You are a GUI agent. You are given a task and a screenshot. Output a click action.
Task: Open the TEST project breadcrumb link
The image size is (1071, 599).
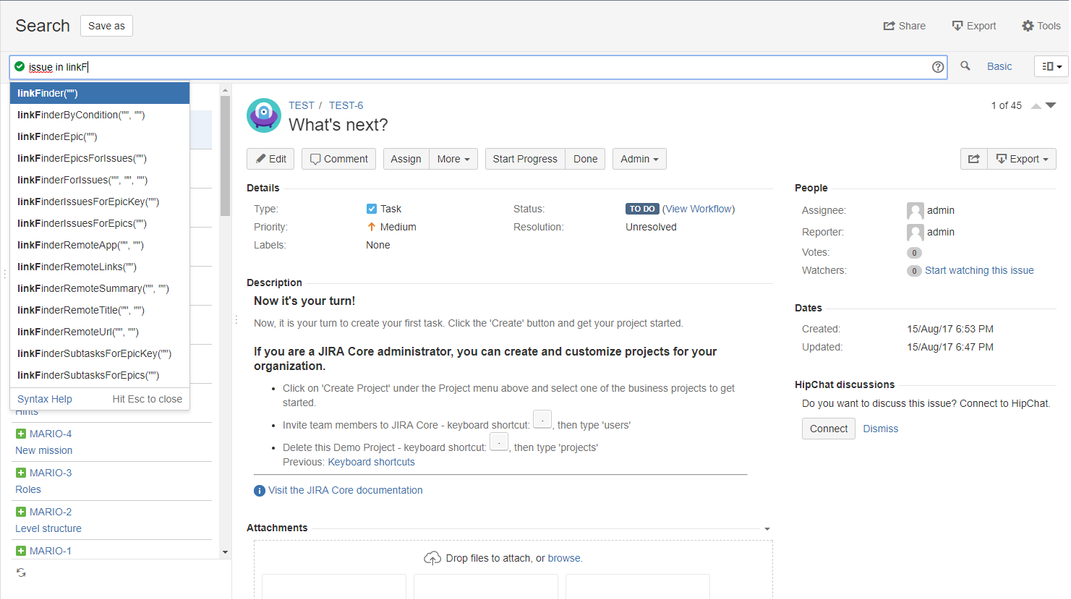[301, 106]
